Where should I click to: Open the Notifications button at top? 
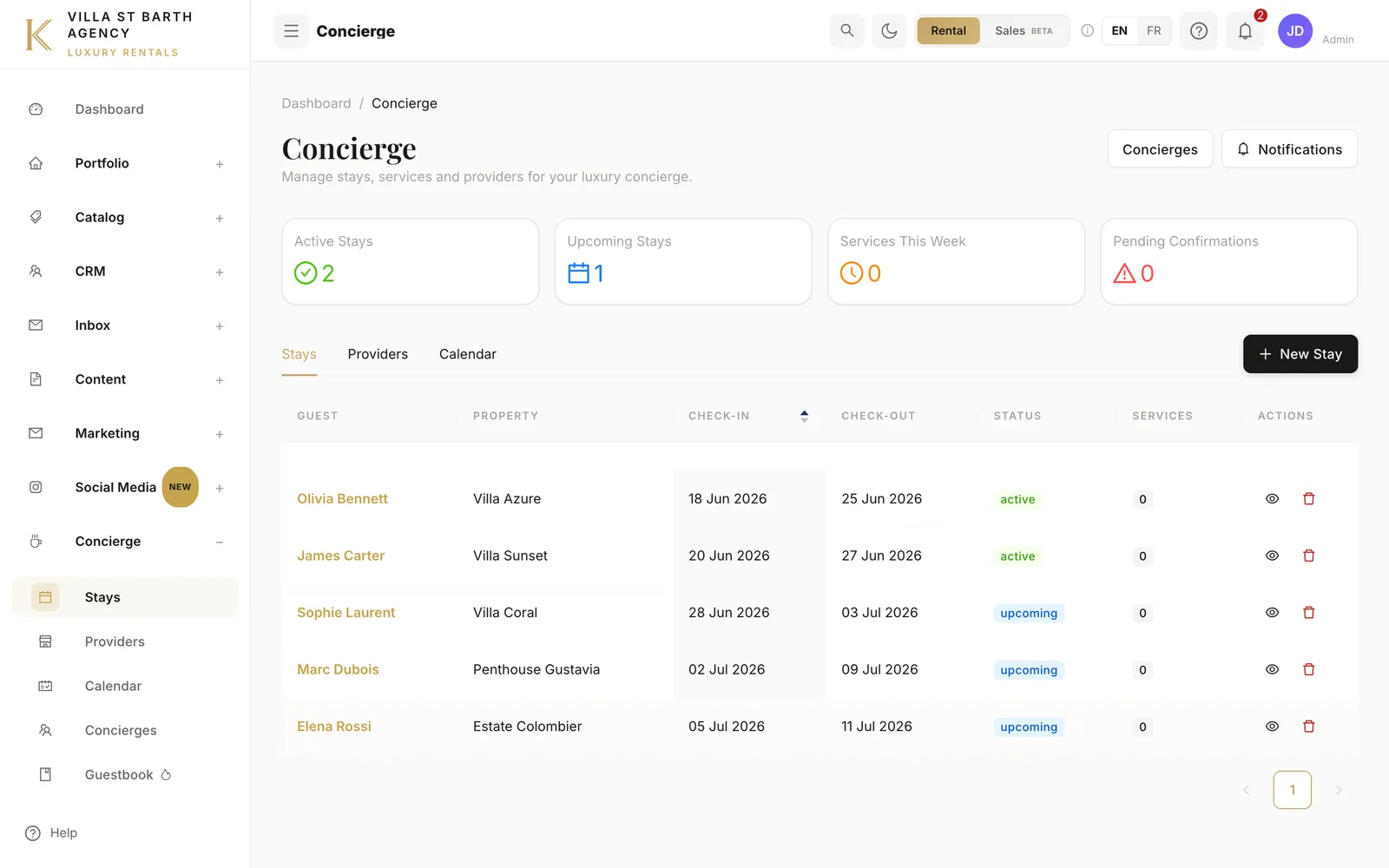(1289, 149)
